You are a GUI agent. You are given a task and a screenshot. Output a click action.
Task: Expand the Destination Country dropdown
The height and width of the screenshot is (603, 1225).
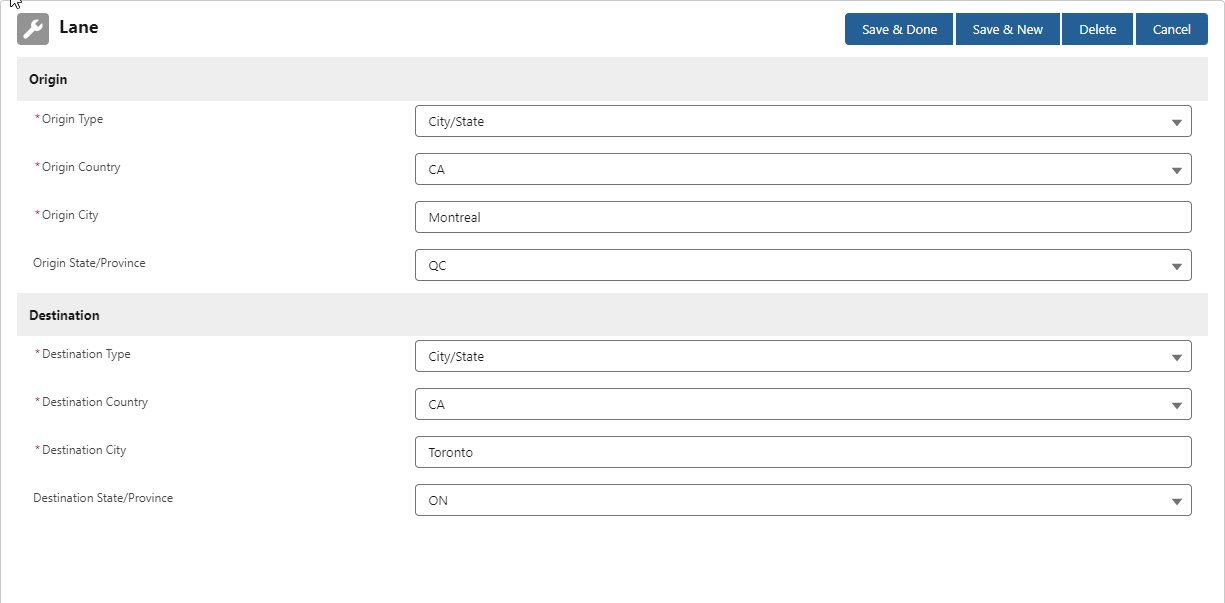point(803,404)
